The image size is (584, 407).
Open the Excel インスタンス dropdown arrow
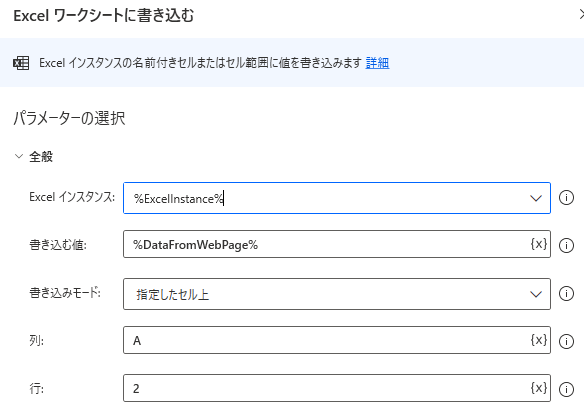(536, 198)
